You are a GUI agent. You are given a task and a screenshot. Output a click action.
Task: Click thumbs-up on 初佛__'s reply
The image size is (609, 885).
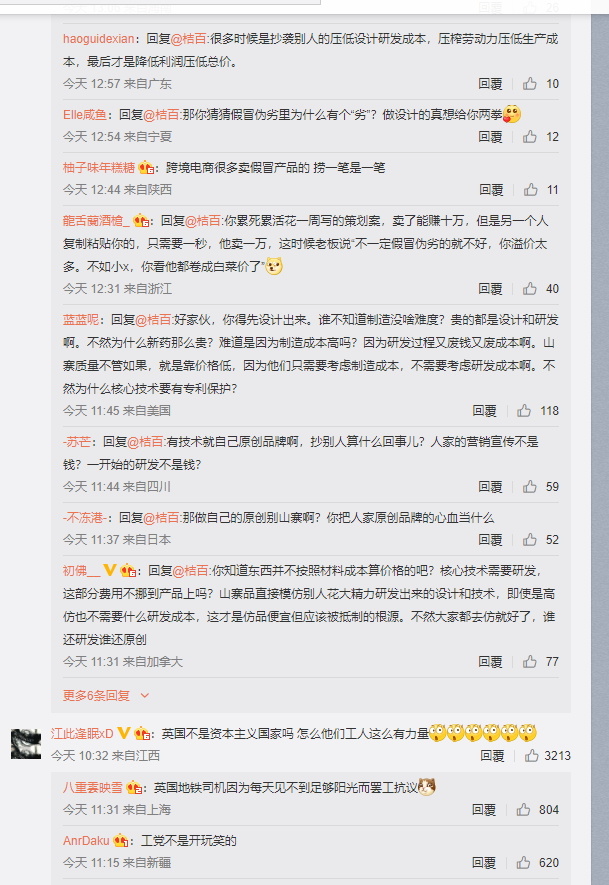coord(529,661)
